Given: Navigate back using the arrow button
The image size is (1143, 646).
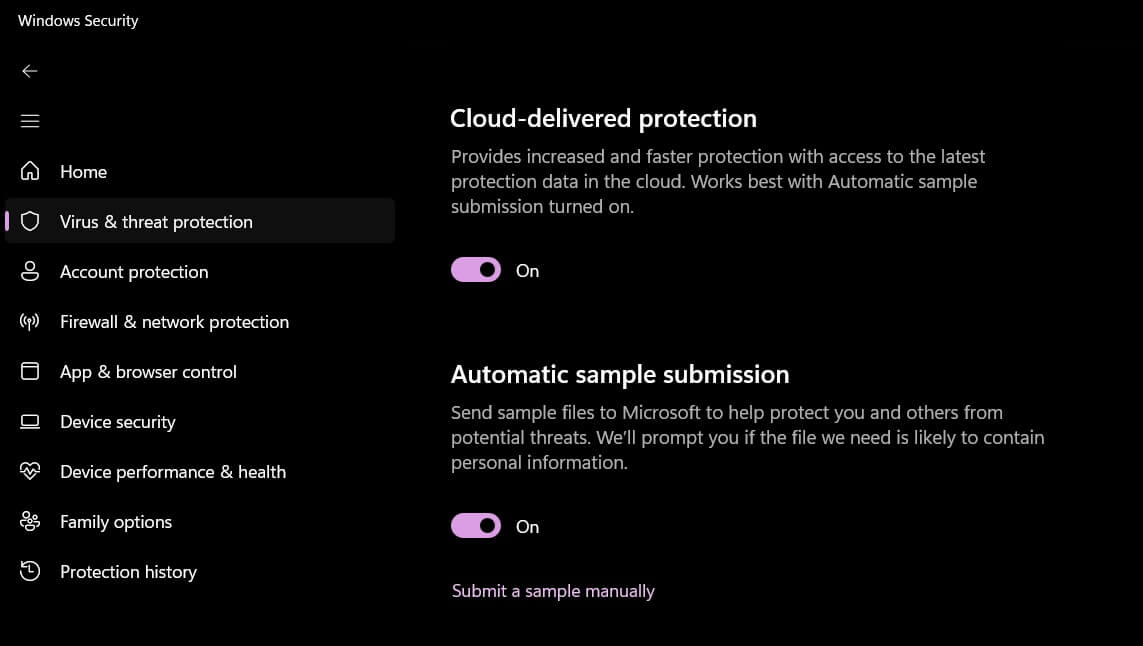Looking at the screenshot, I should 30,71.
